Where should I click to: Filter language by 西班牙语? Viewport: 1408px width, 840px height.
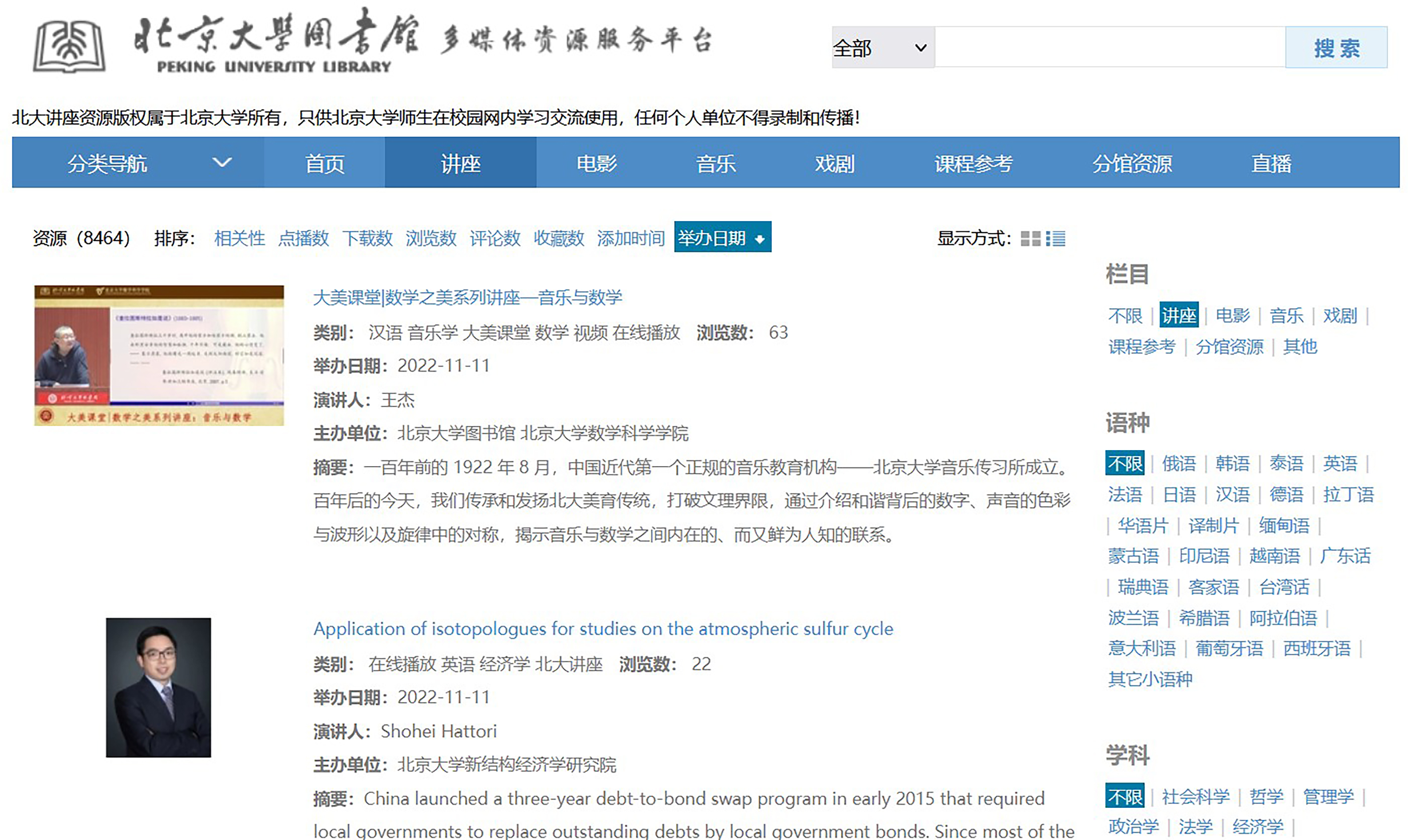1317,649
